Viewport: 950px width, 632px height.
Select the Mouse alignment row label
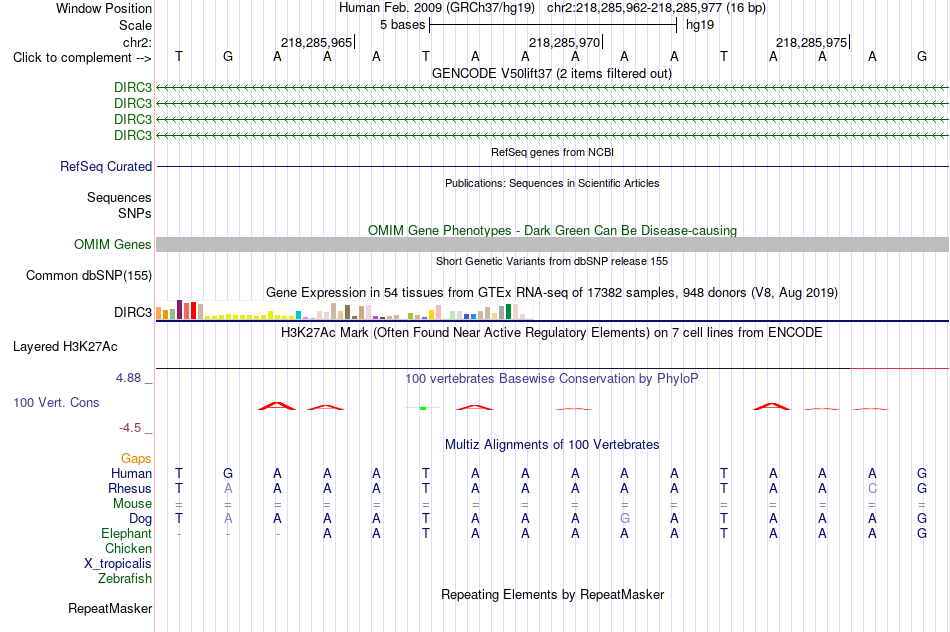(132, 504)
